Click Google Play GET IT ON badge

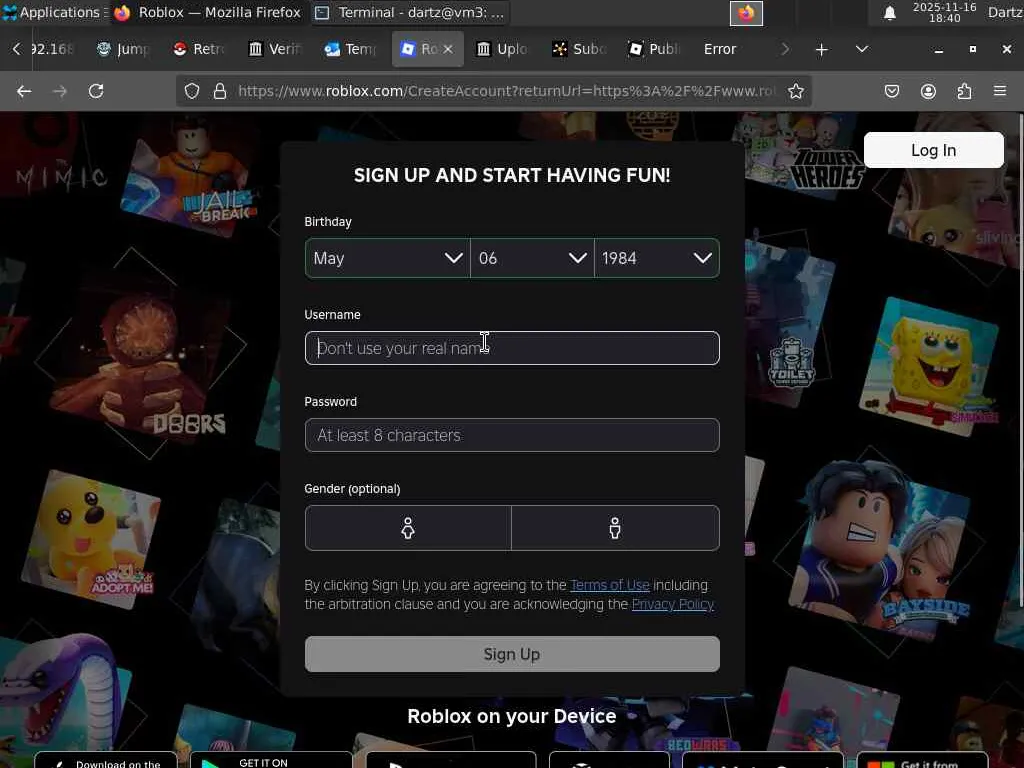pyautogui.click(x=271, y=760)
